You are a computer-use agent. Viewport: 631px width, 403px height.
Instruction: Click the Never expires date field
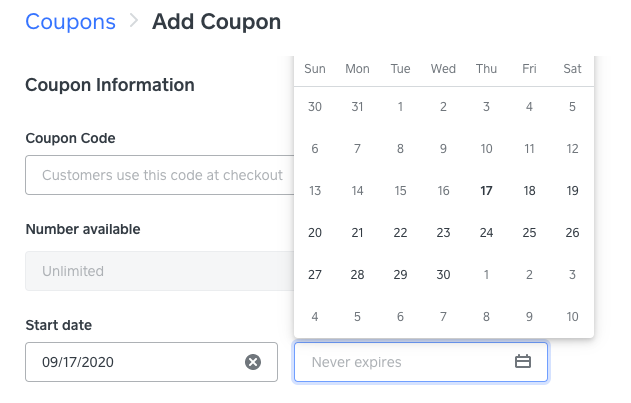click(405, 362)
